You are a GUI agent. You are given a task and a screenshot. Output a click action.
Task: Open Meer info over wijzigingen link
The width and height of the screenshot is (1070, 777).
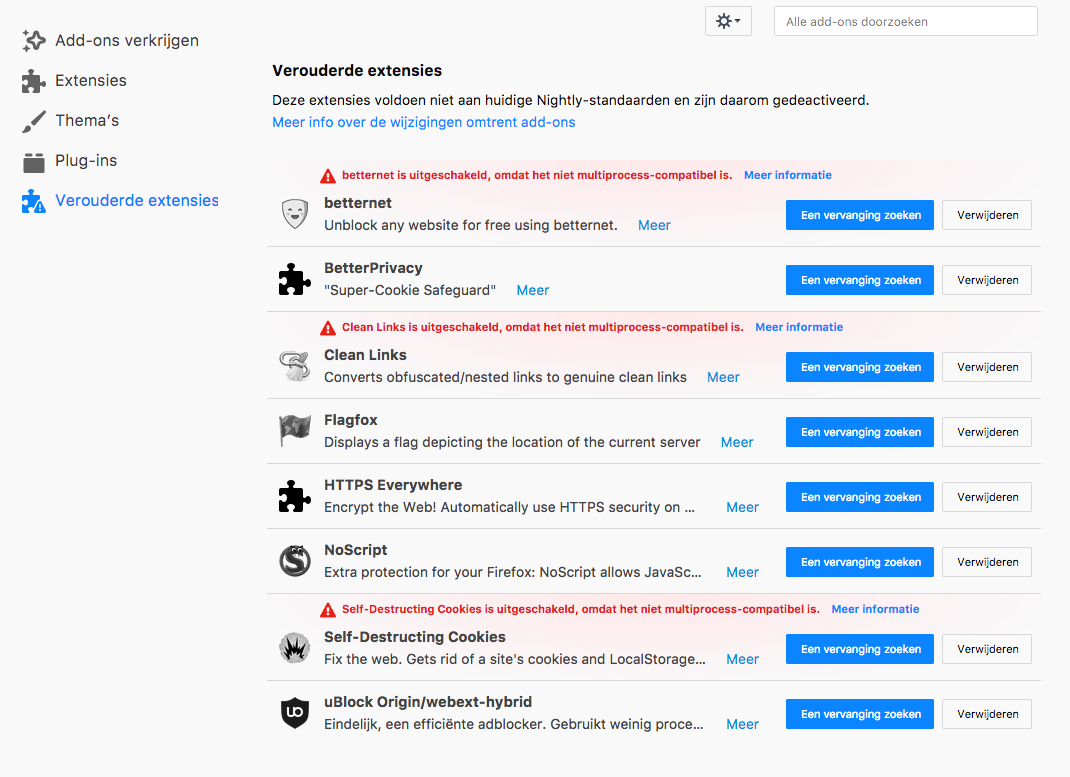click(424, 122)
